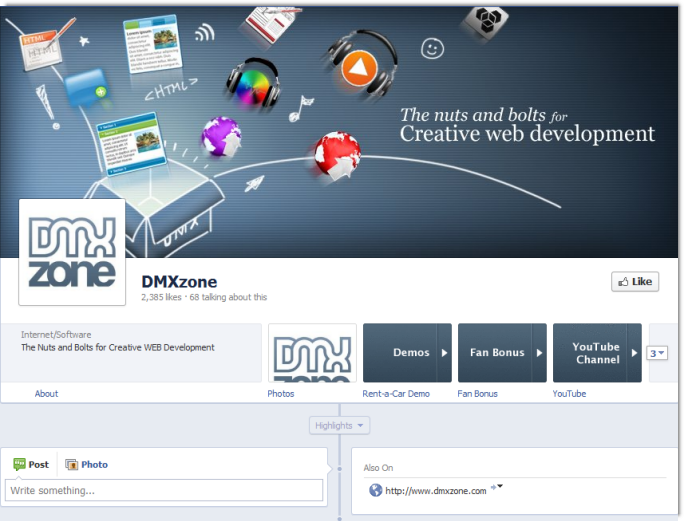Open the YouTube Channel app tile
Viewport: 684px width, 521px height.
[597, 353]
